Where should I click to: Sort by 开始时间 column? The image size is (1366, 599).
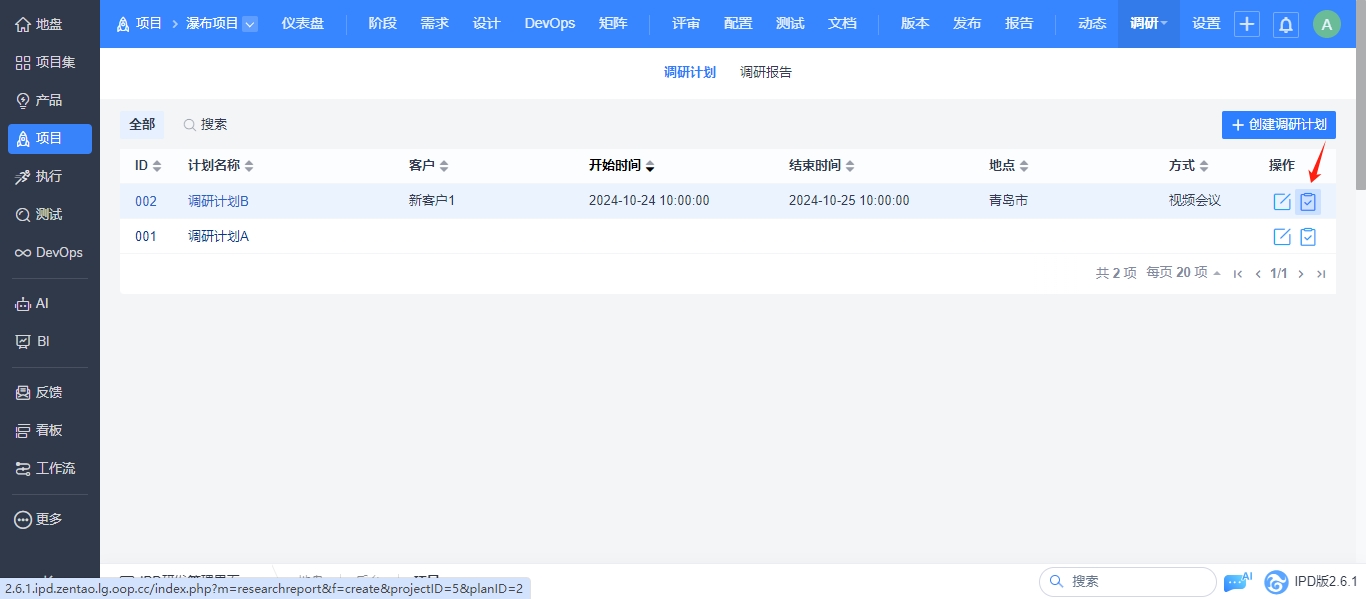pyautogui.click(x=621, y=165)
